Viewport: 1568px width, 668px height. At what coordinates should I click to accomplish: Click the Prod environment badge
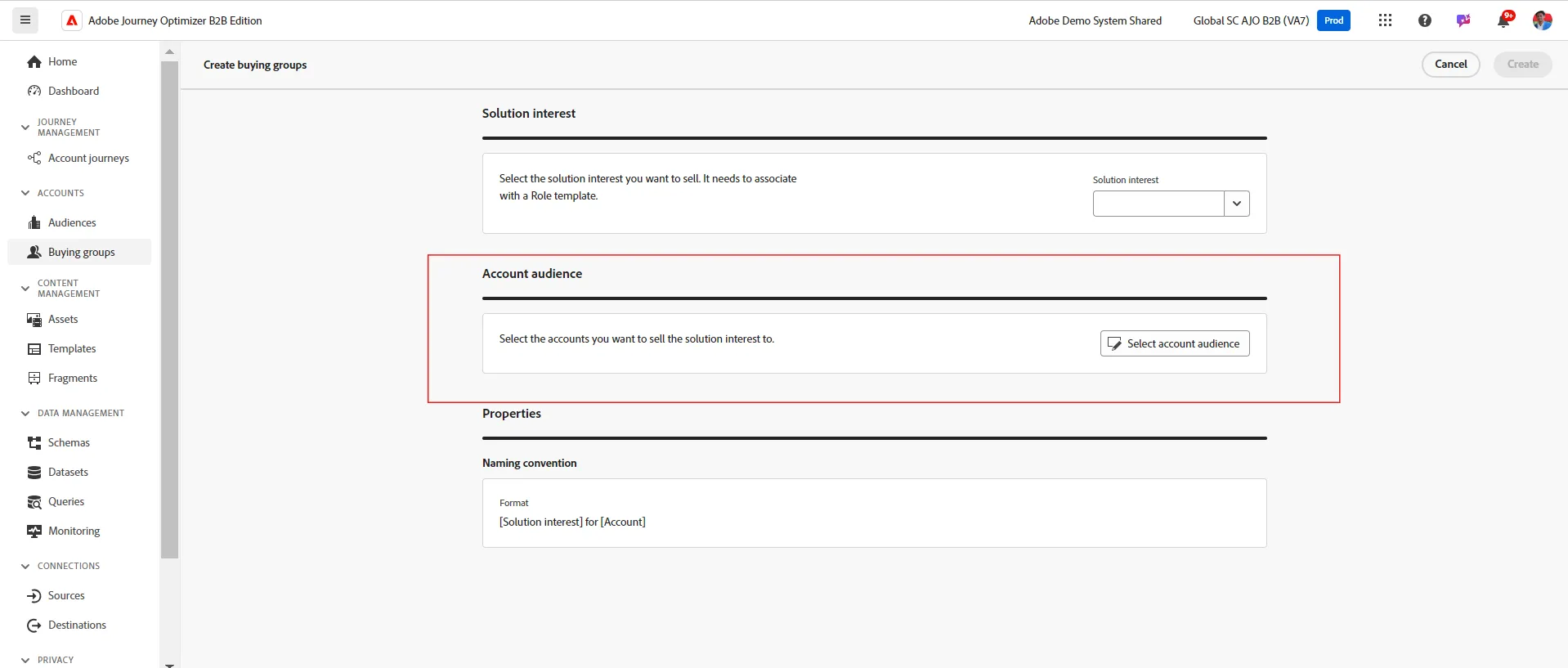pyautogui.click(x=1333, y=20)
